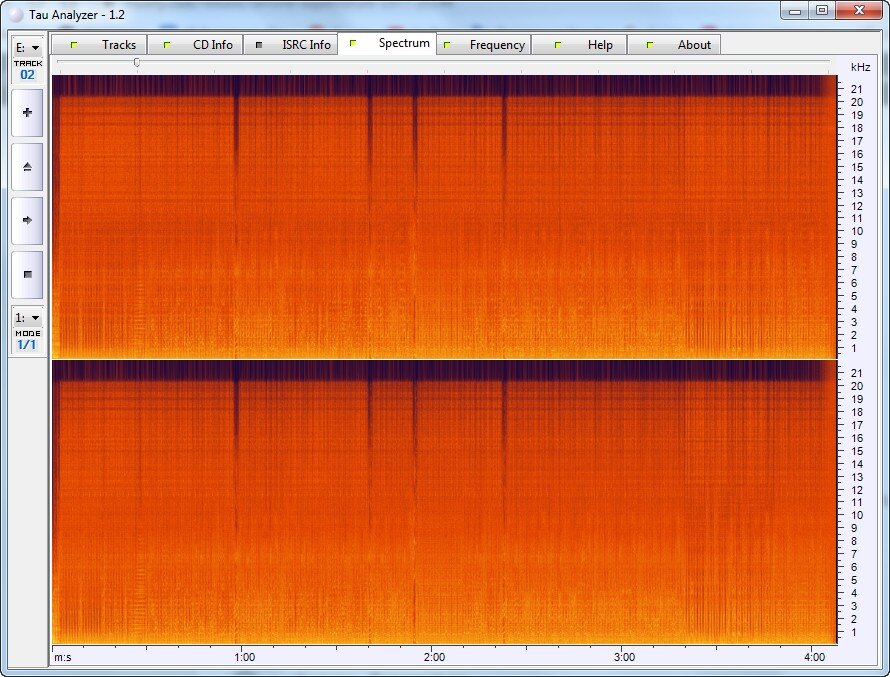The width and height of the screenshot is (890, 677).
Task: Click the m:s axis label
Action: [63, 658]
